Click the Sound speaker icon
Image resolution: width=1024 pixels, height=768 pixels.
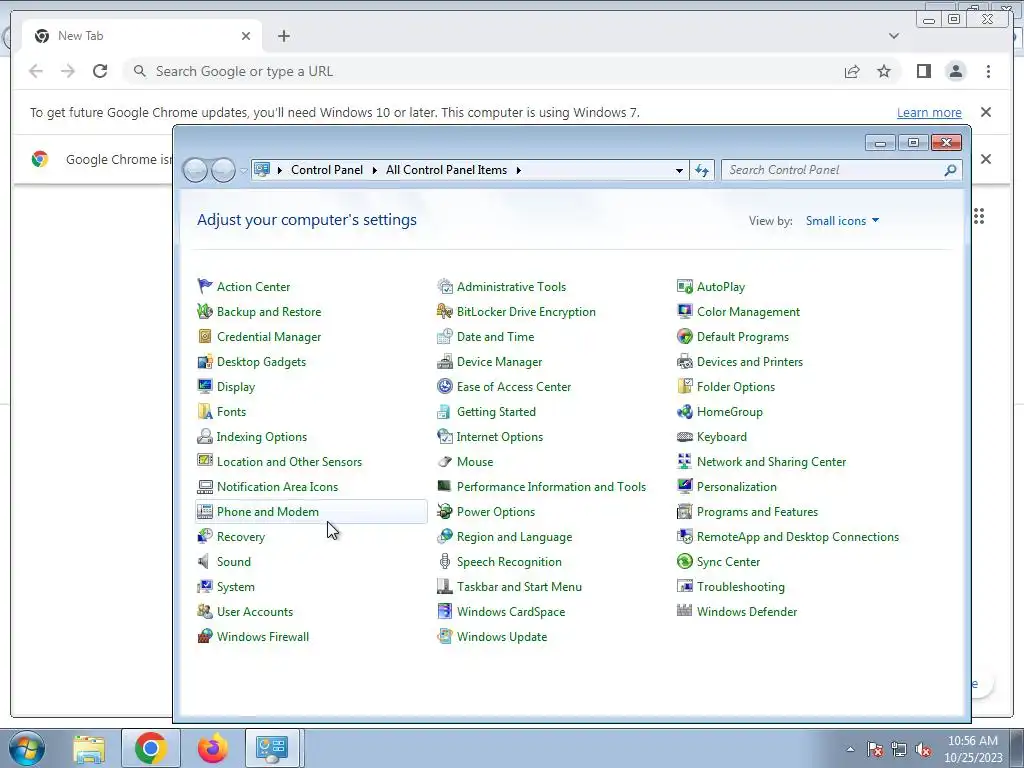(205, 562)
